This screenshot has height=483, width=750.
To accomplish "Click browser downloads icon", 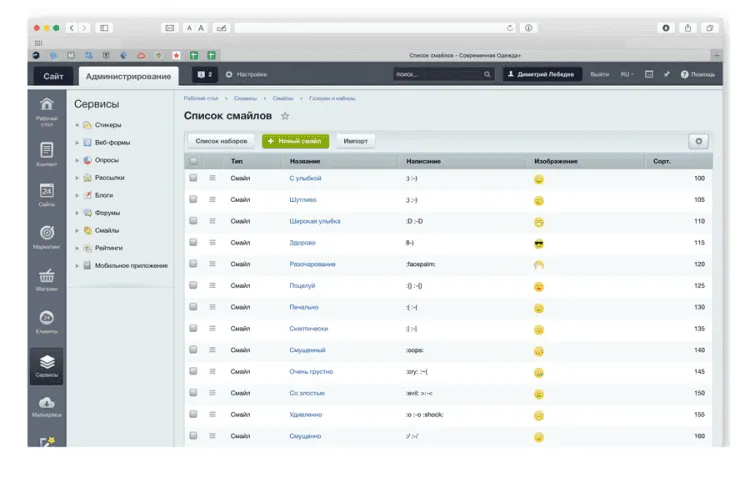I will 666,28.
